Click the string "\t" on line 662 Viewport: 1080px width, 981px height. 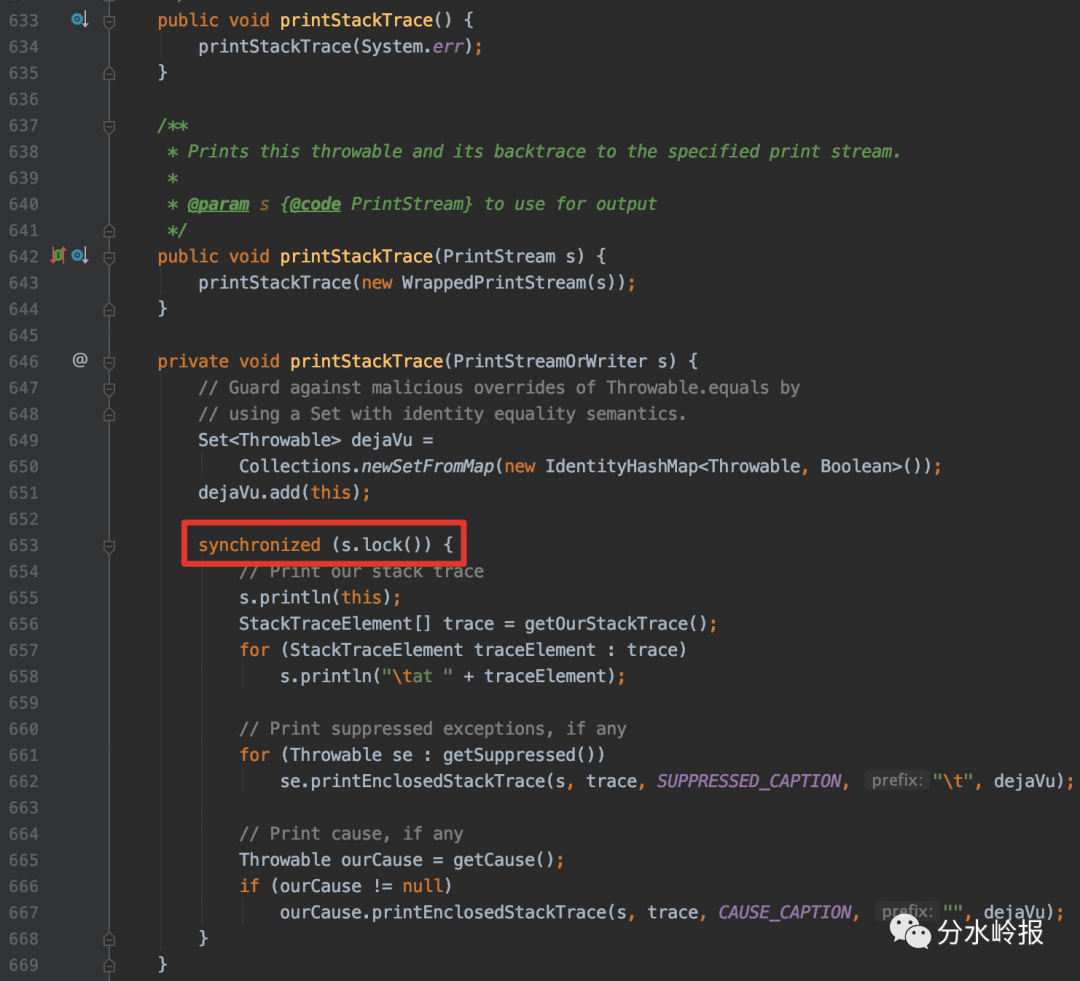[953, 781]
